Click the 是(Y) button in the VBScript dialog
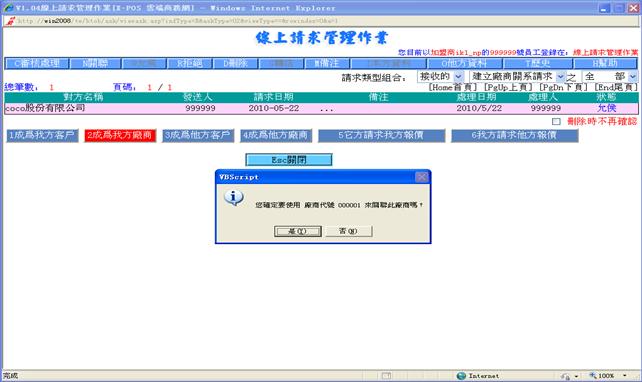 [x=298, y=231]
